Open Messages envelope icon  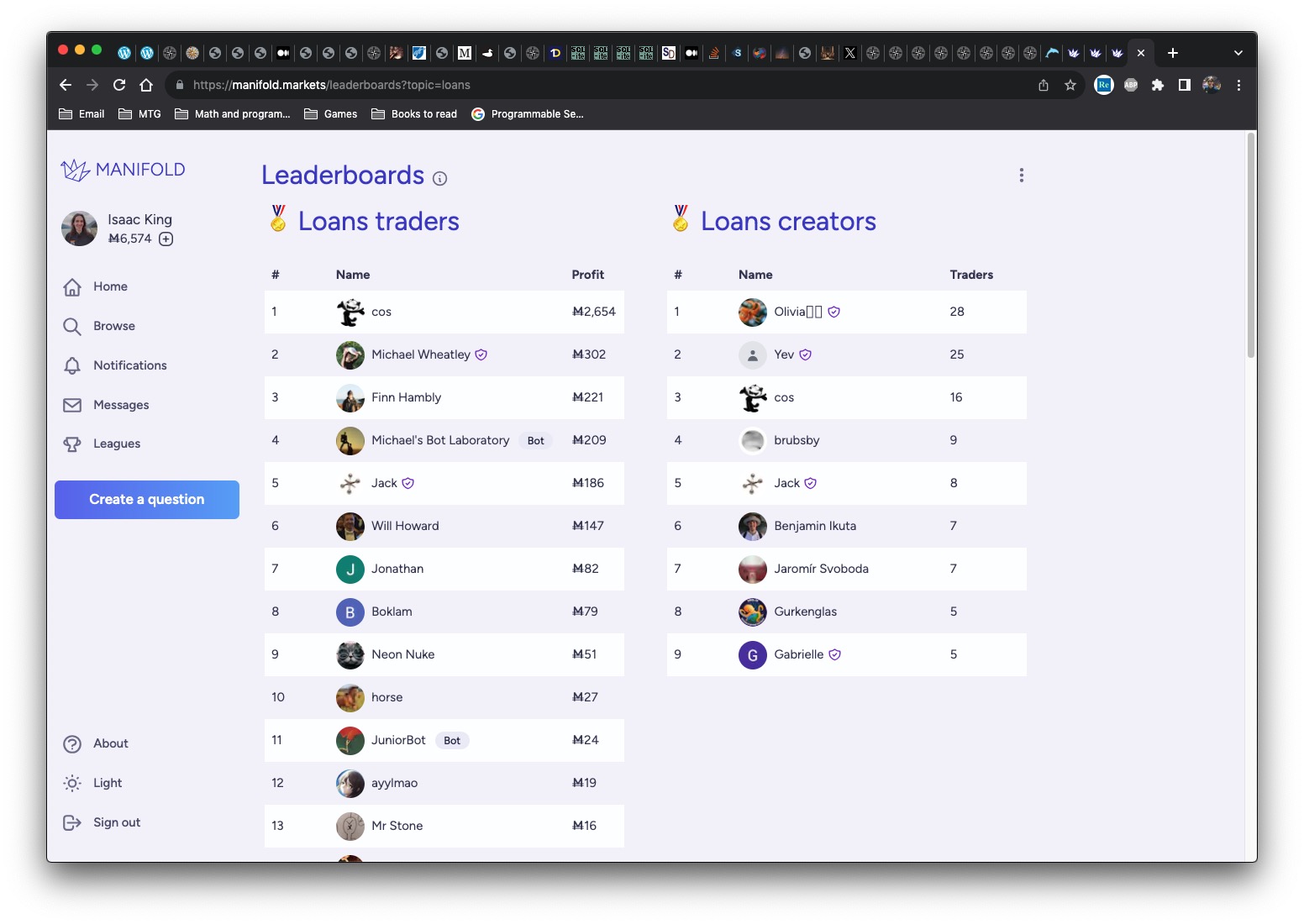click(72, 405)
